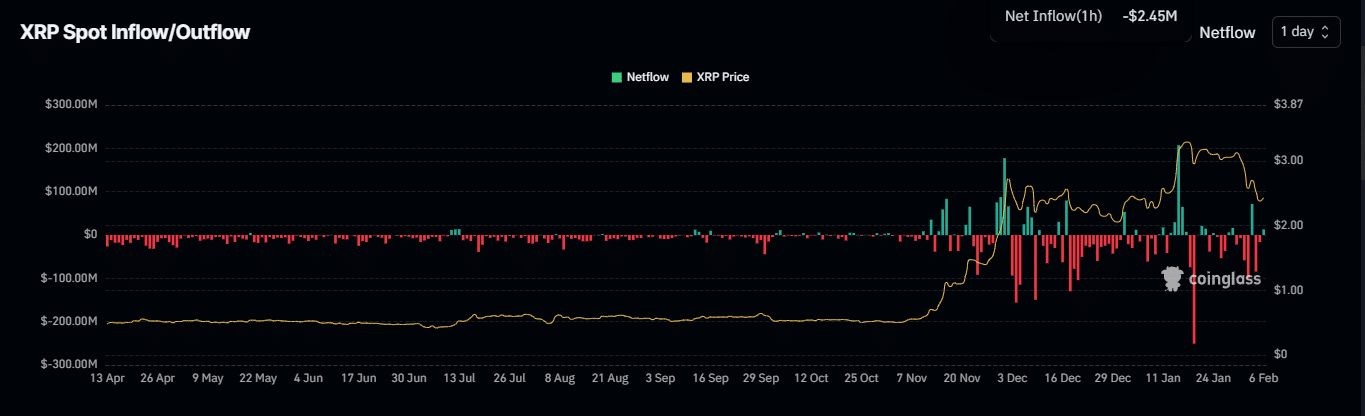Click the coinglass watermark text

click(x=1220, y=280)
